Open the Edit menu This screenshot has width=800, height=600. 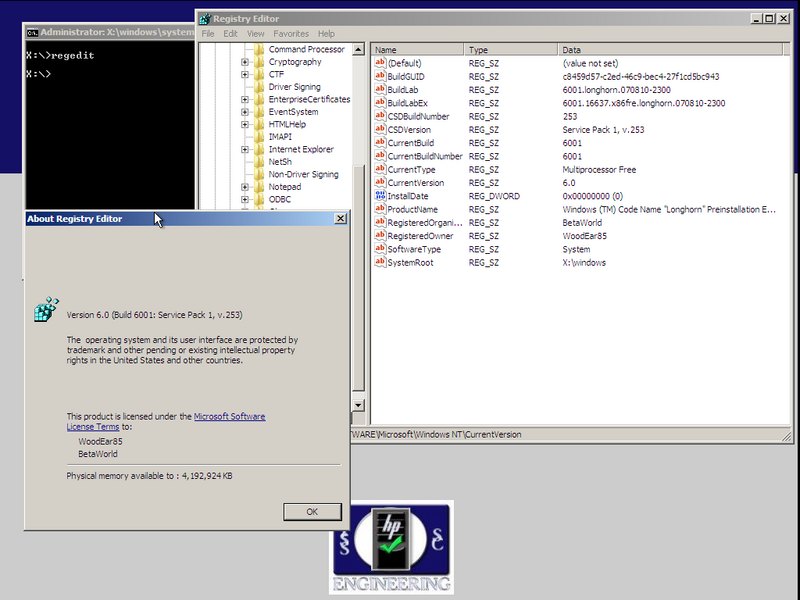(x=231, y=34)
